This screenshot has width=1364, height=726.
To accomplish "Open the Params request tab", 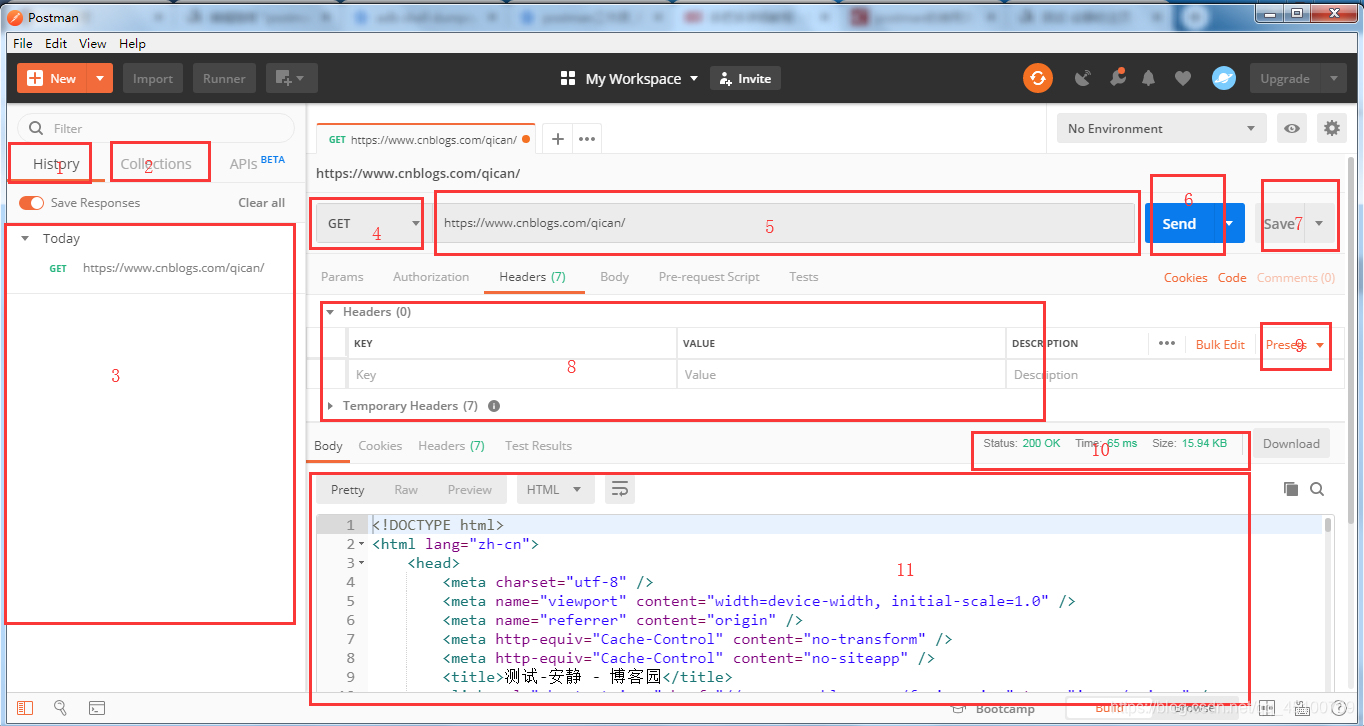I will pyautogui.click(x=342, y=277).
